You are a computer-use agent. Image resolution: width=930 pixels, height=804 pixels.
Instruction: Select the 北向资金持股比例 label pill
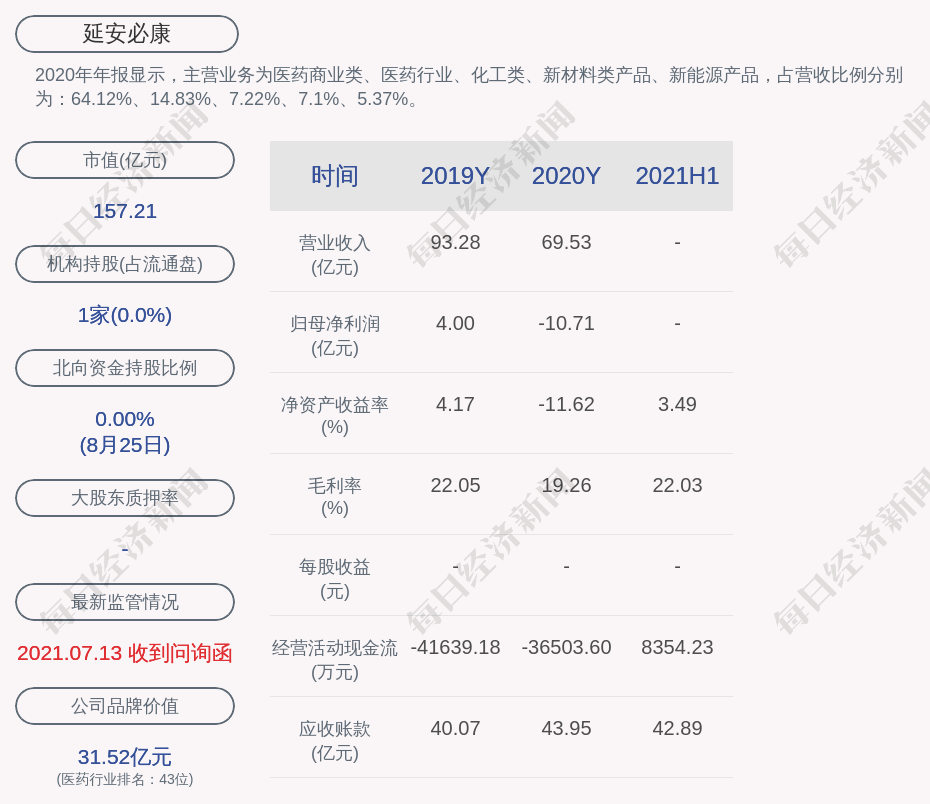[x=125, y=368]
